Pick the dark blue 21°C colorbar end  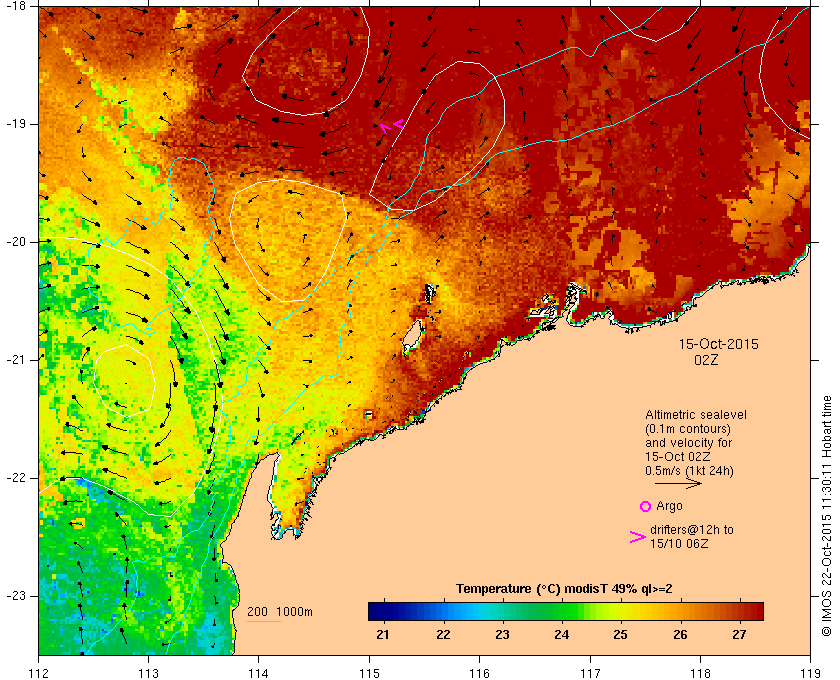pos(375,611)
